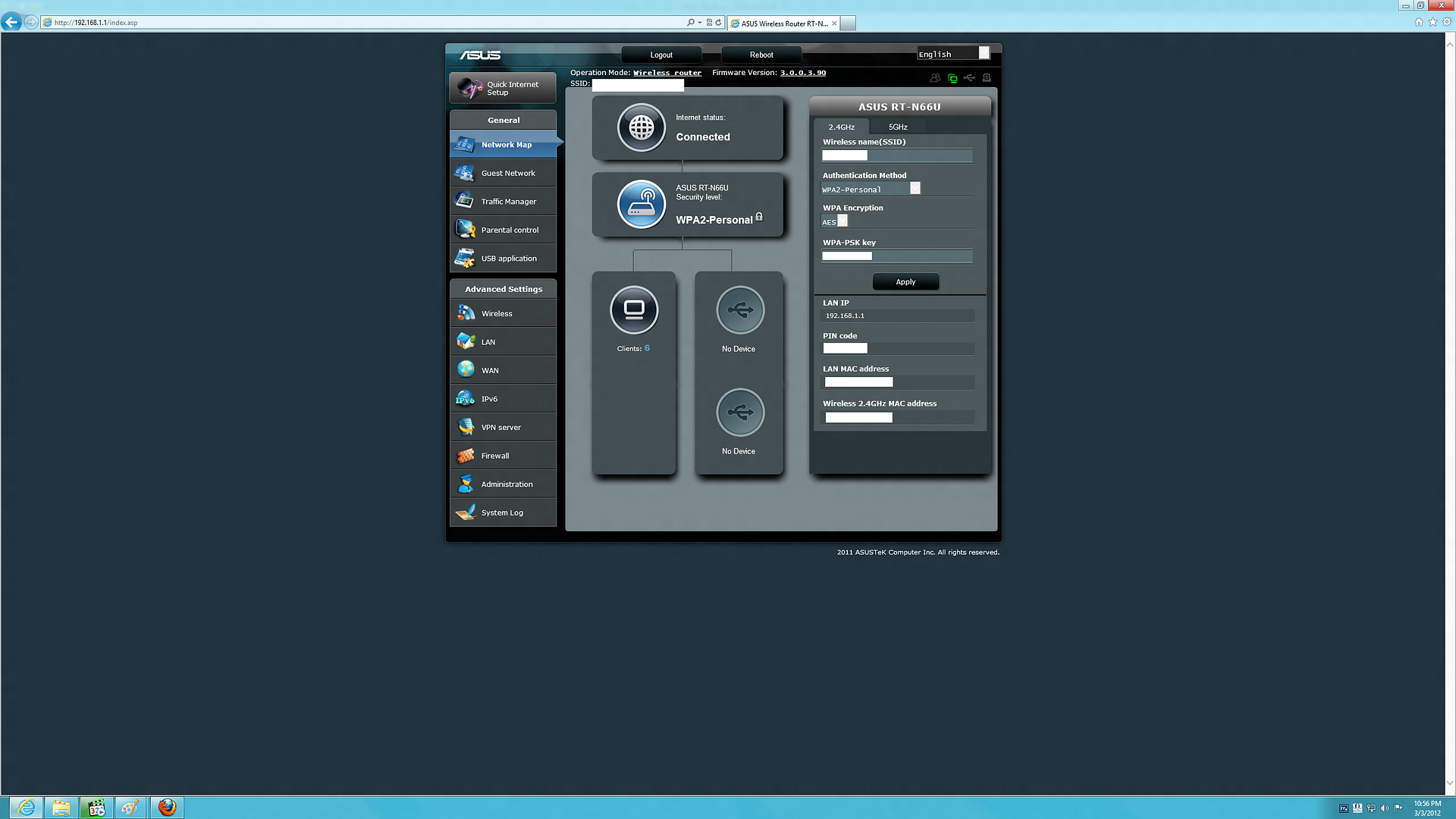
Task: Click the printer status icon in header
Action: [987, 78]
